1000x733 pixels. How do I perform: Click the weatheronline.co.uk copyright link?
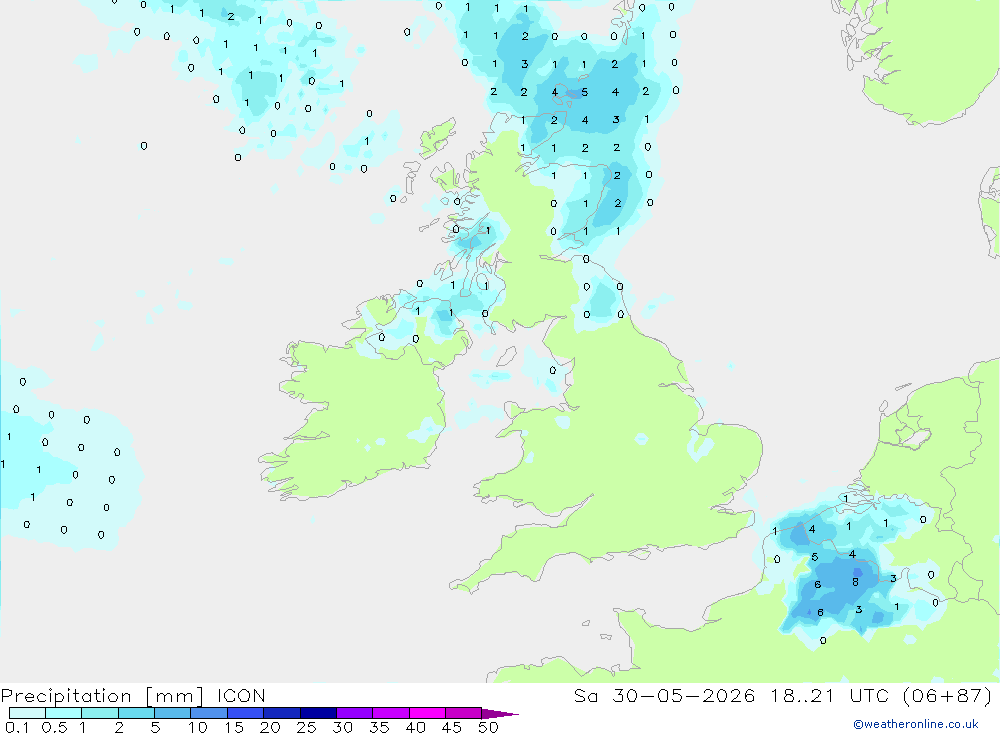pos(915,724)
